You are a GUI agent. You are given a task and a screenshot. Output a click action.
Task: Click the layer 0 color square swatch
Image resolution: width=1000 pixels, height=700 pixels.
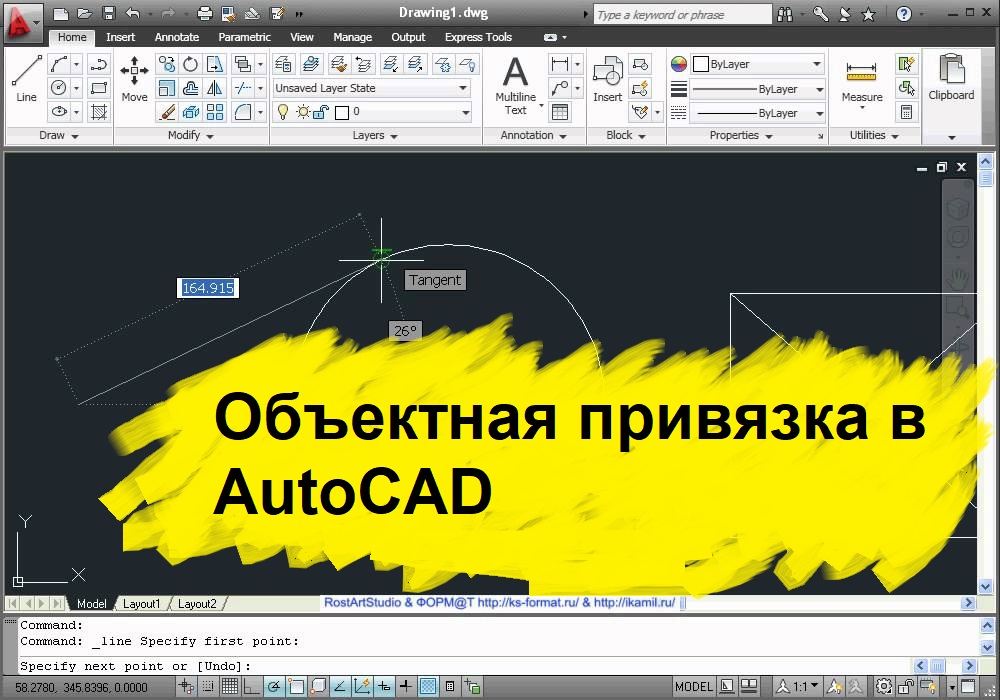tap(342, 113)
